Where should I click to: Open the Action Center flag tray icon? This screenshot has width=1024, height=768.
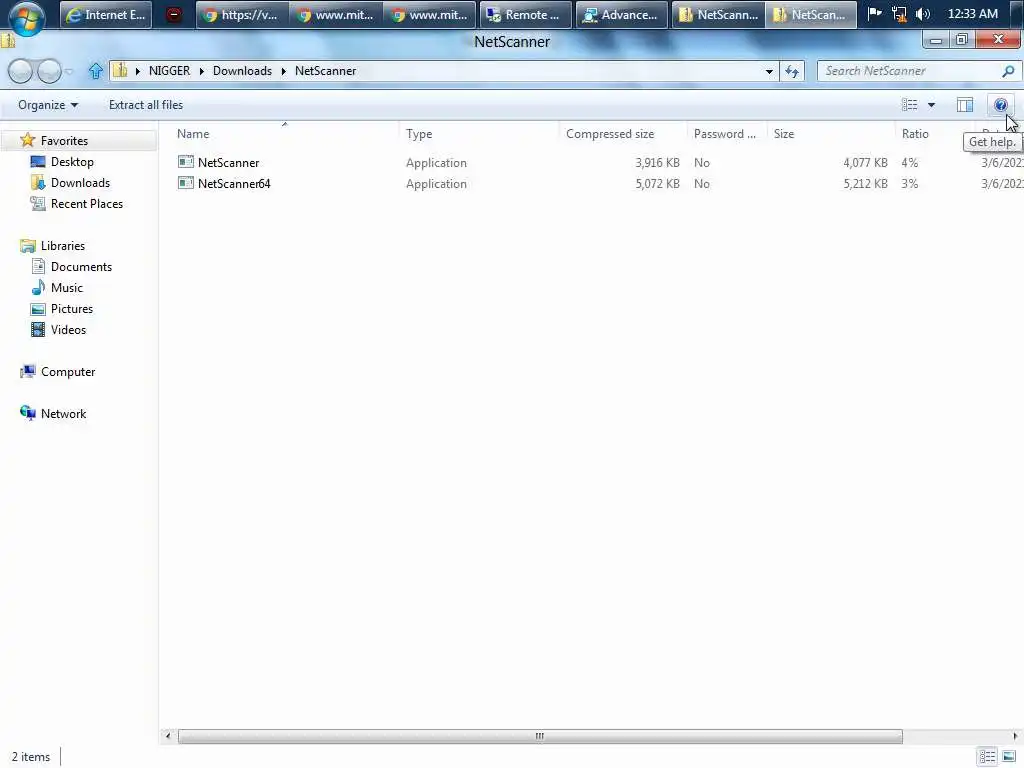coord(874,14)
